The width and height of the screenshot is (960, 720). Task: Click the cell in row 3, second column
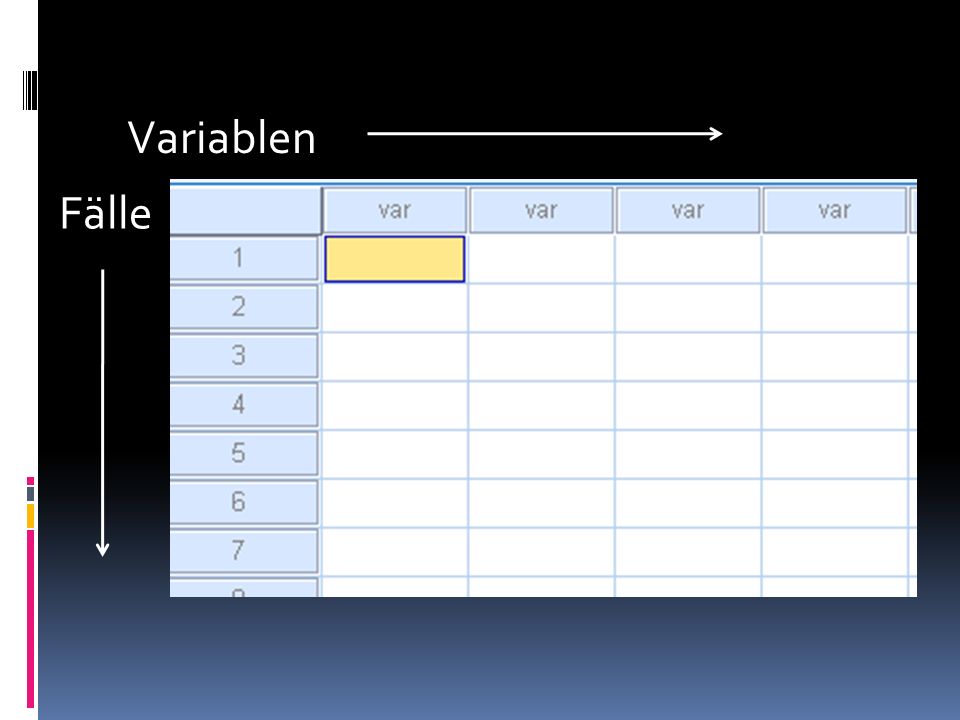point(541,356)
